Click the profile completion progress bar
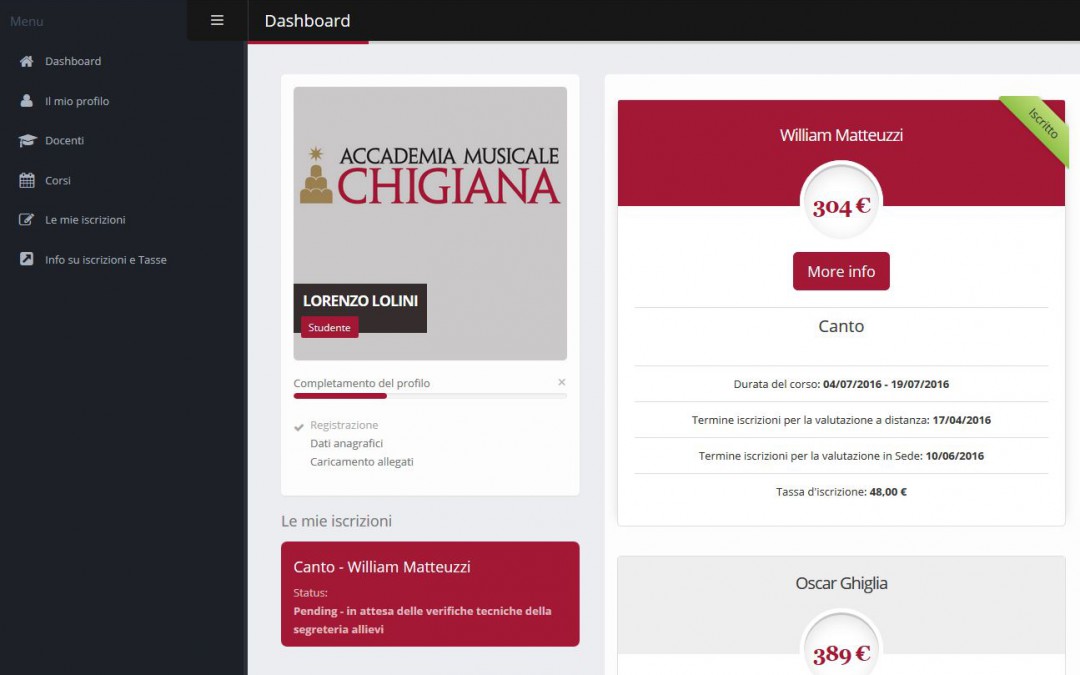 430,396
